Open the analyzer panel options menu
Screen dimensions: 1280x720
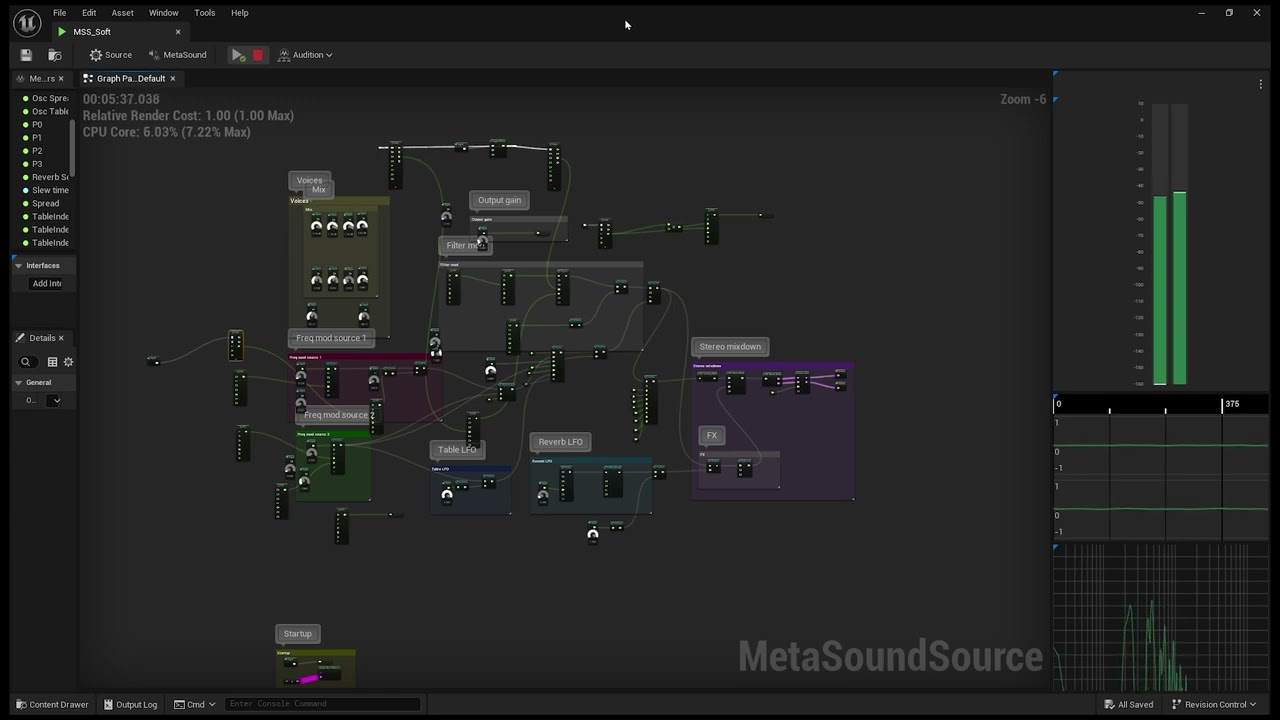(x=1260, y=85)
